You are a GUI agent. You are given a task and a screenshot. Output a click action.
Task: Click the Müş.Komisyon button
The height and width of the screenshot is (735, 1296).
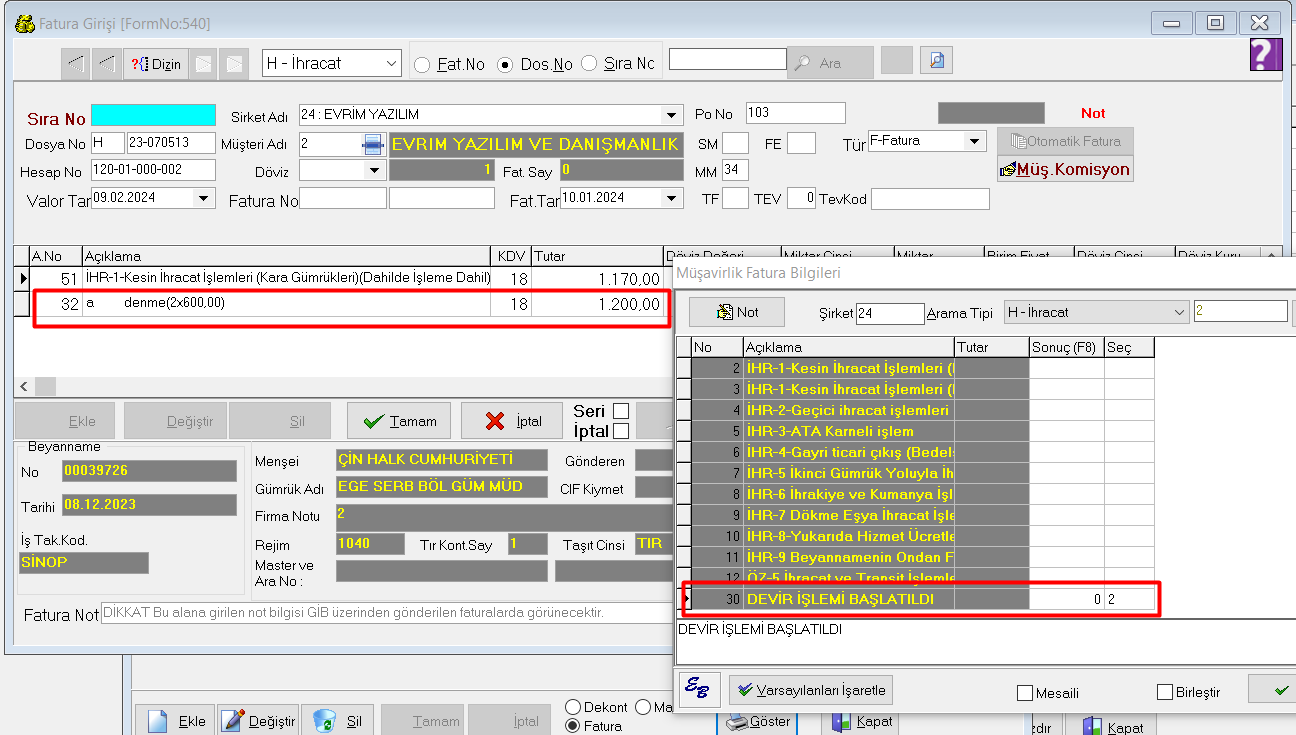1065,169
